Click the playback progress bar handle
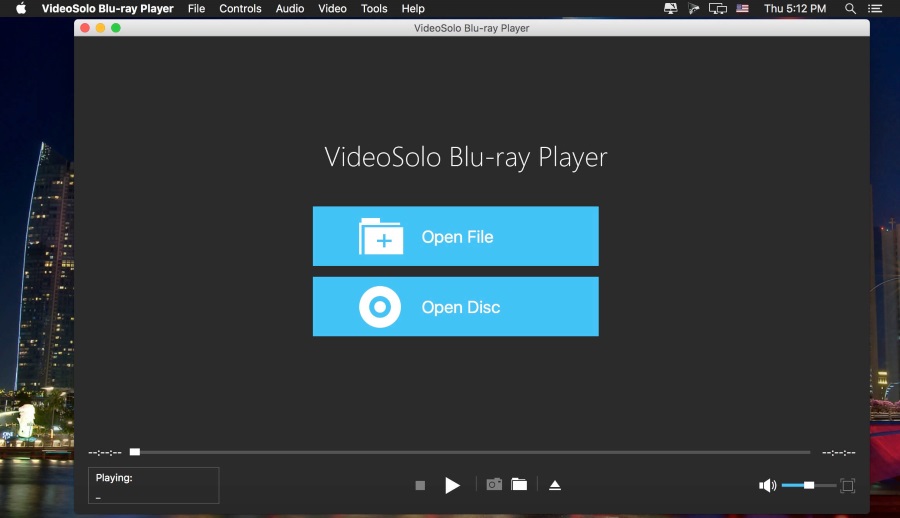 point(135,452)
